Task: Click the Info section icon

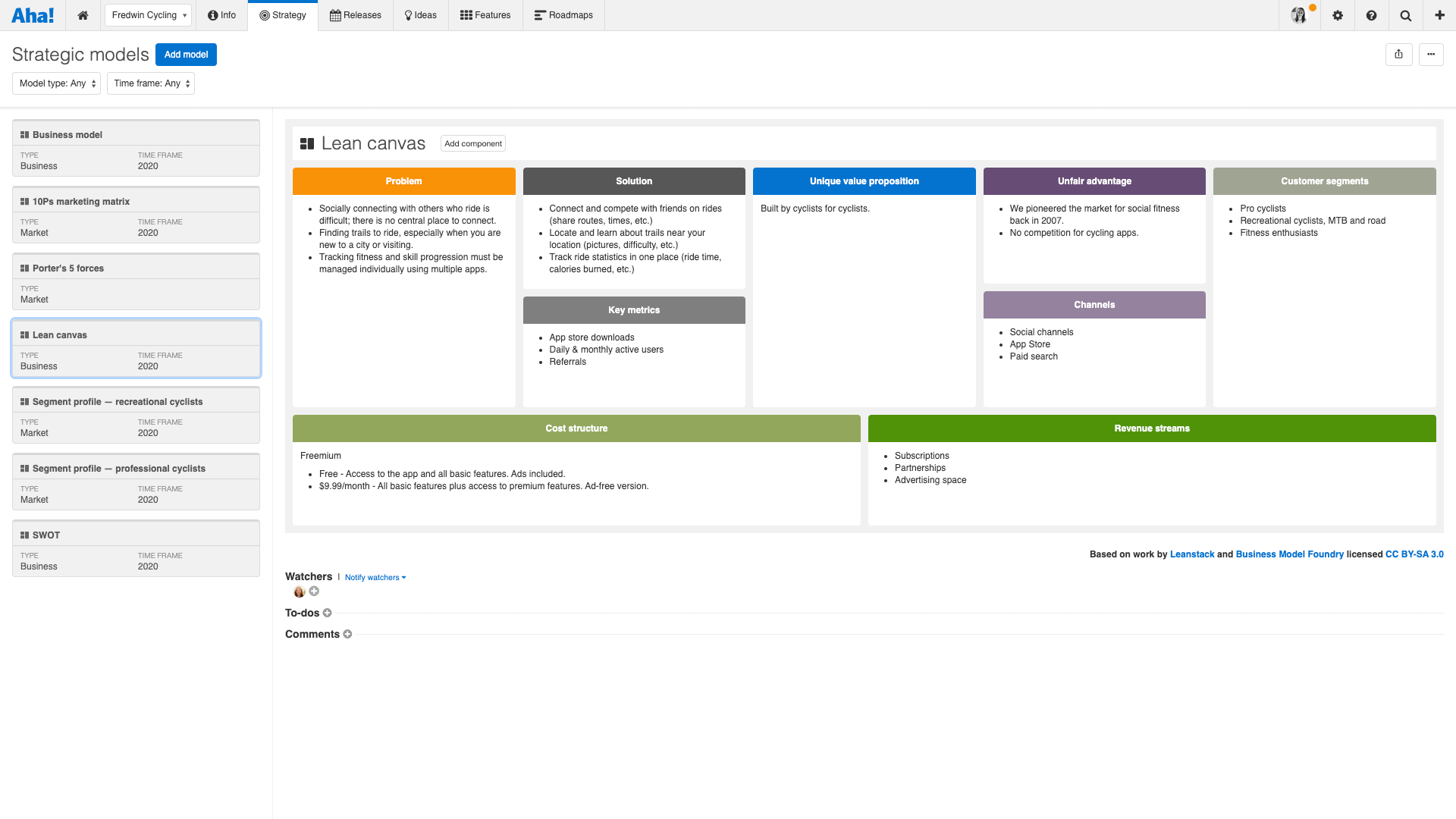Action: click(211, 14)
